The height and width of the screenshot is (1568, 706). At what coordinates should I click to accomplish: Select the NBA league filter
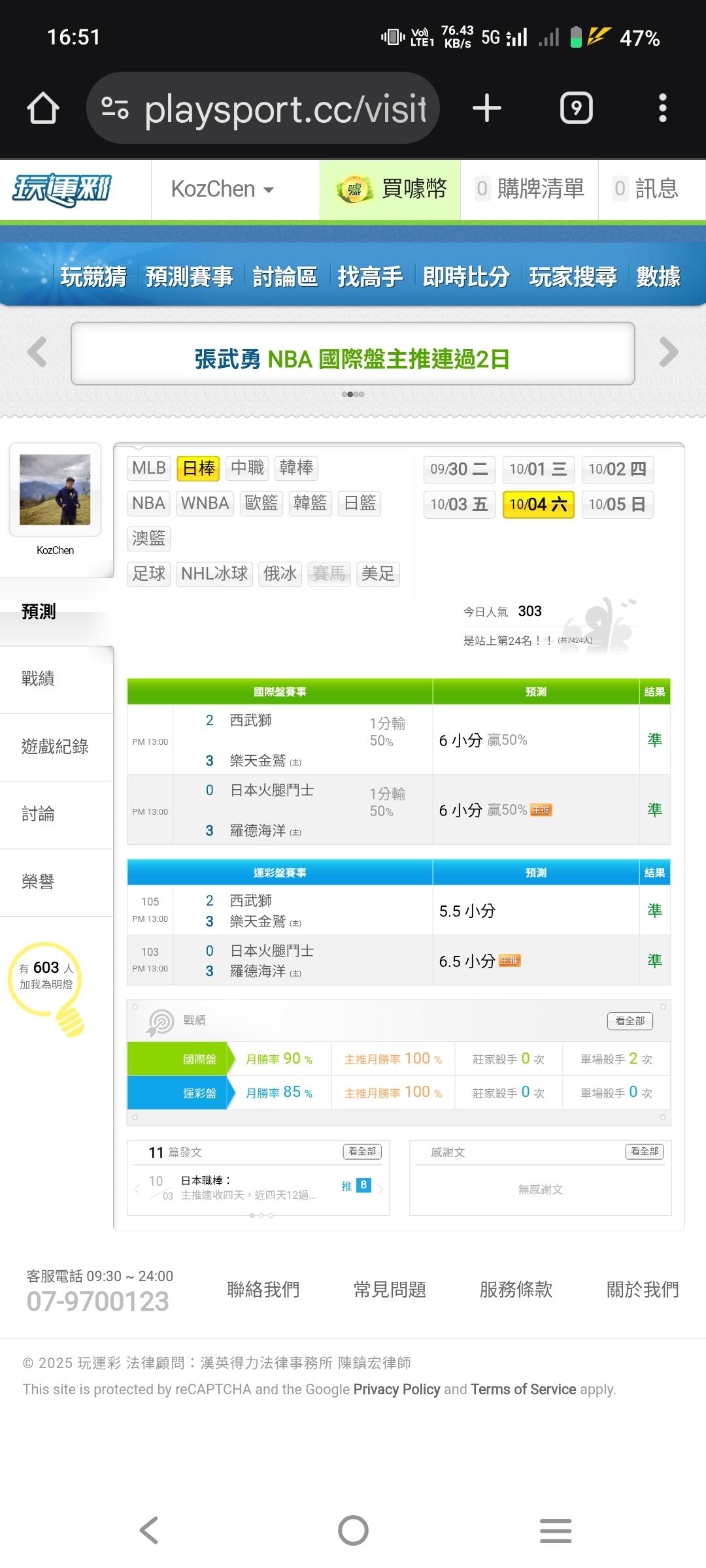point(149,503)
